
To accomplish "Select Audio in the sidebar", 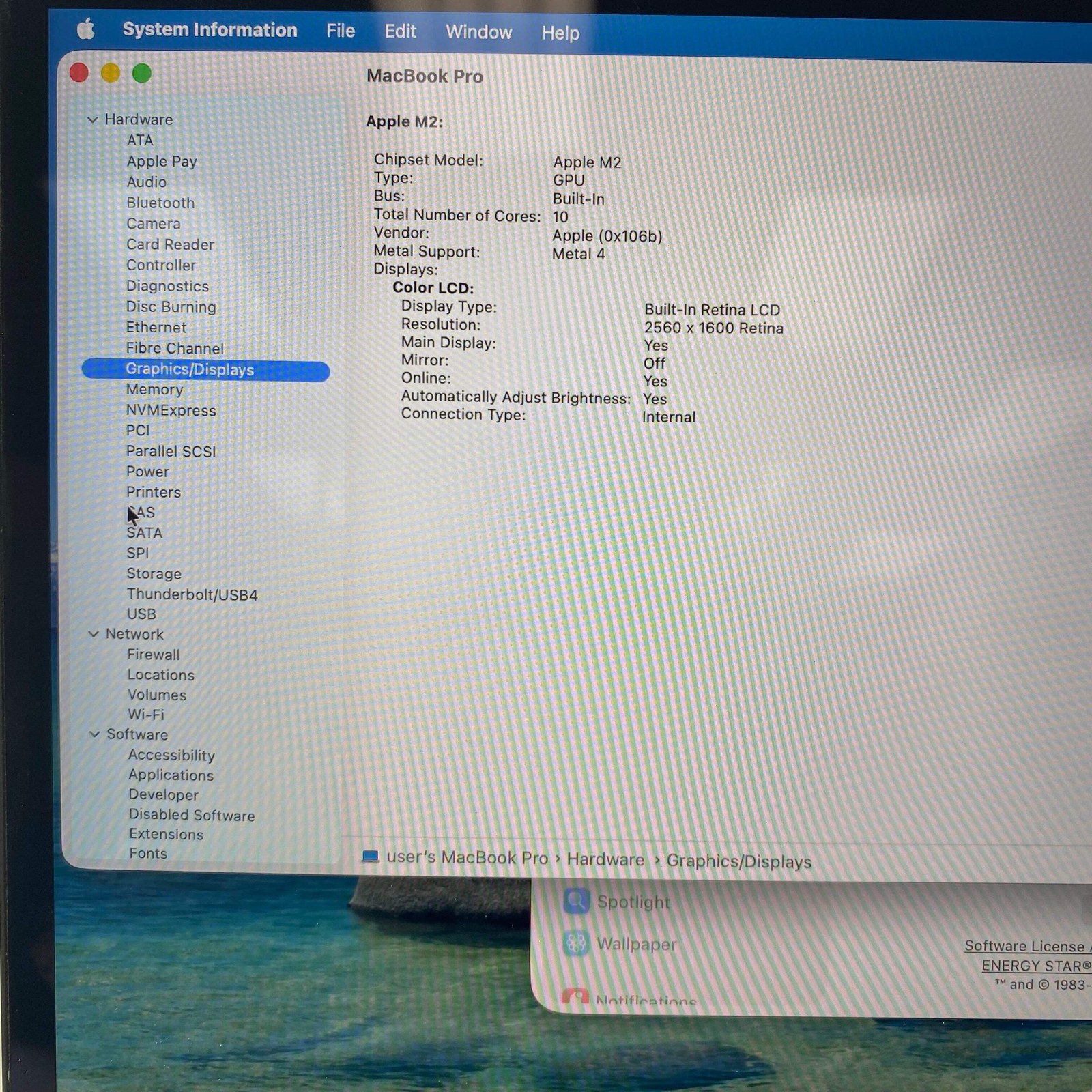I will 146,182.
